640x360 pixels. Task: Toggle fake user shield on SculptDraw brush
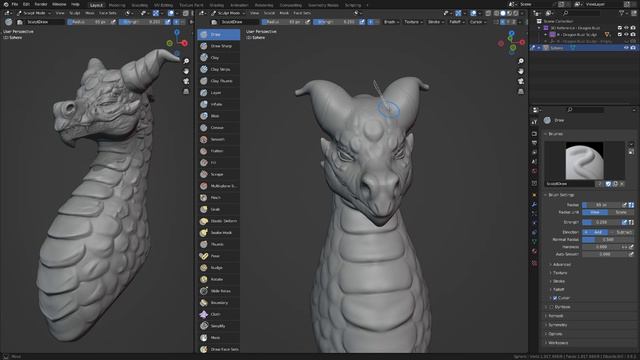608,184
